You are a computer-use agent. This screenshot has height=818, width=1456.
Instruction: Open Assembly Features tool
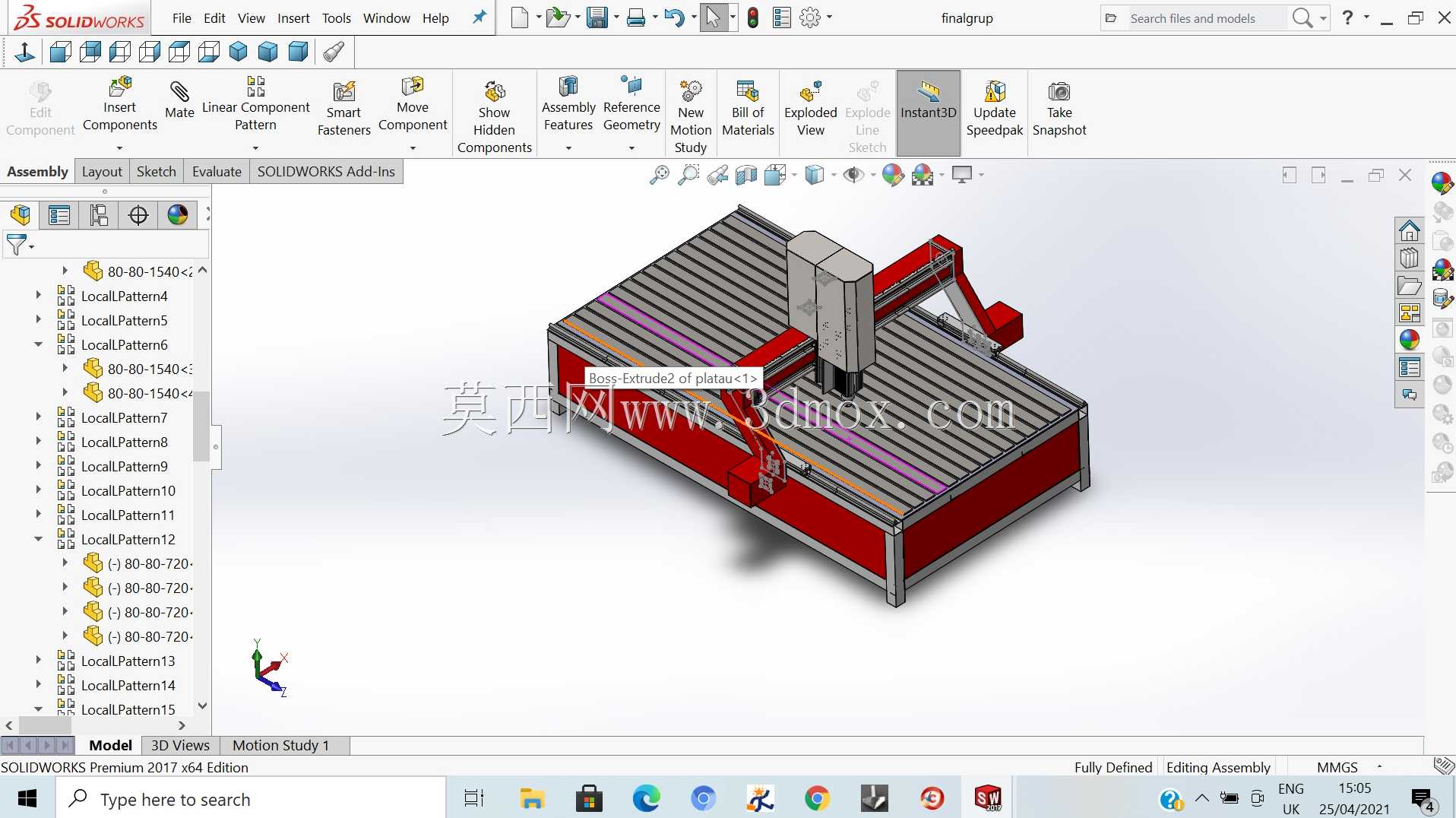click(568, 104)
